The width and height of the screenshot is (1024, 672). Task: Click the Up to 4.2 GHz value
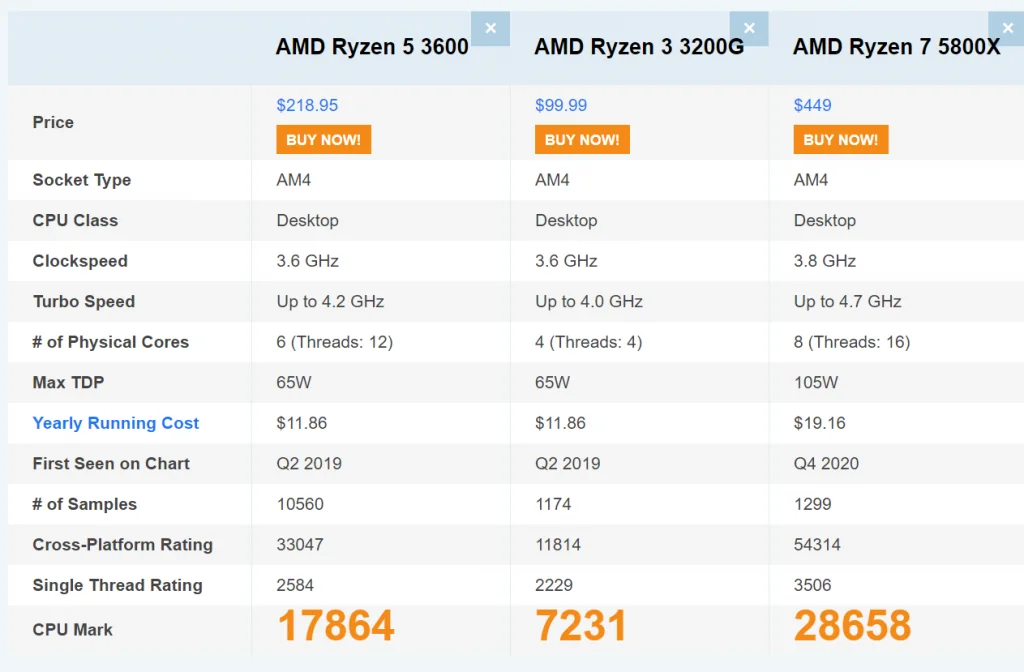click(x=330, y=302)
